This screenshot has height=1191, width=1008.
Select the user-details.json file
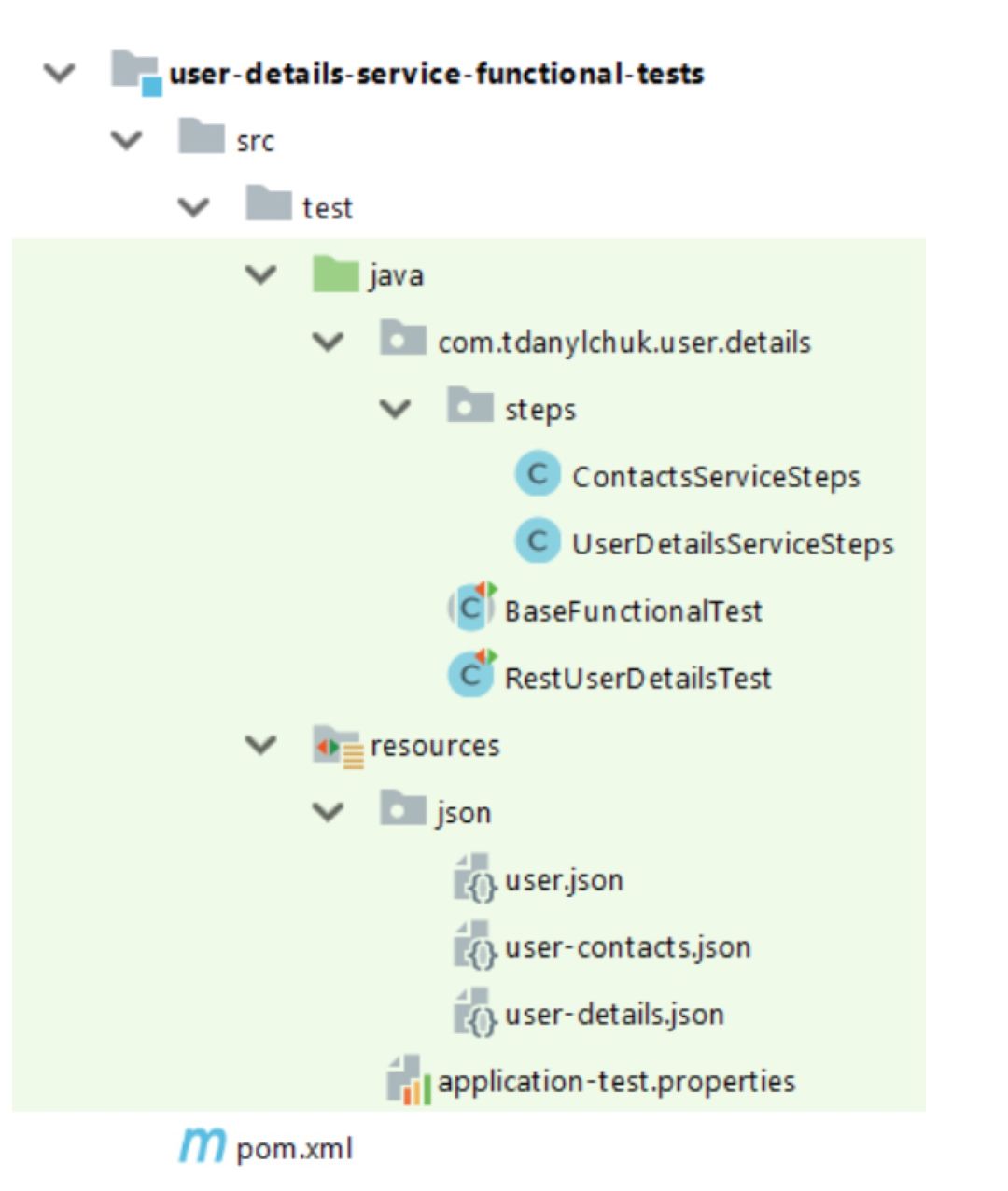point(614,1015)
